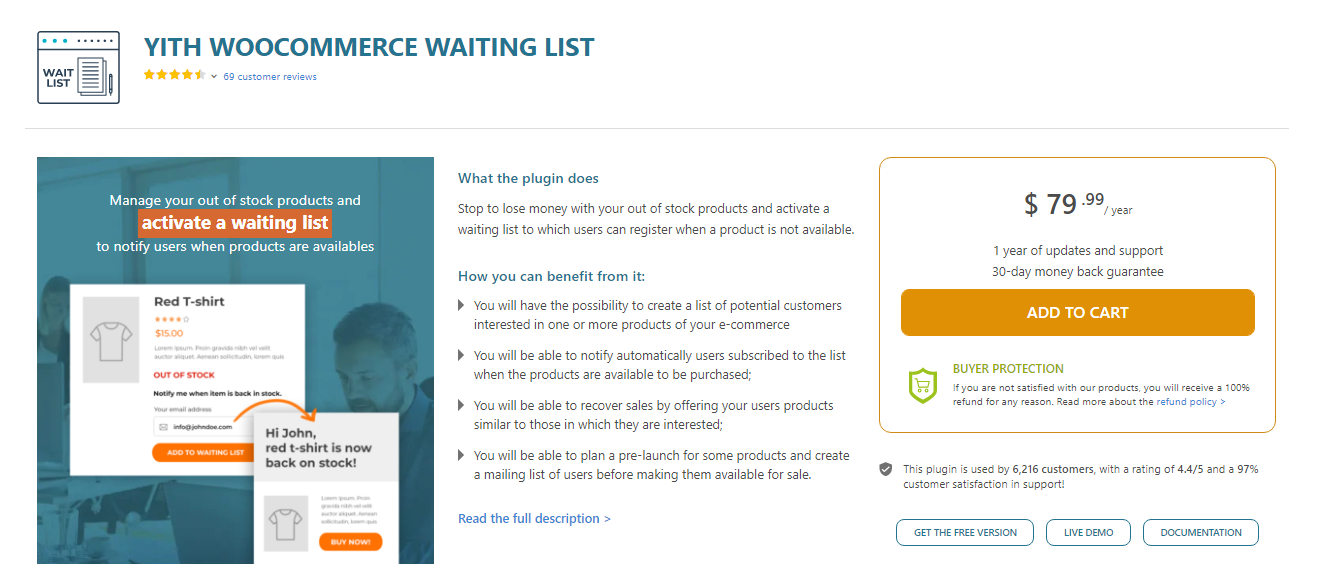1319x564 pixels.
Task: Get the free version of the plugin
Action: click(x=965, y=533)
